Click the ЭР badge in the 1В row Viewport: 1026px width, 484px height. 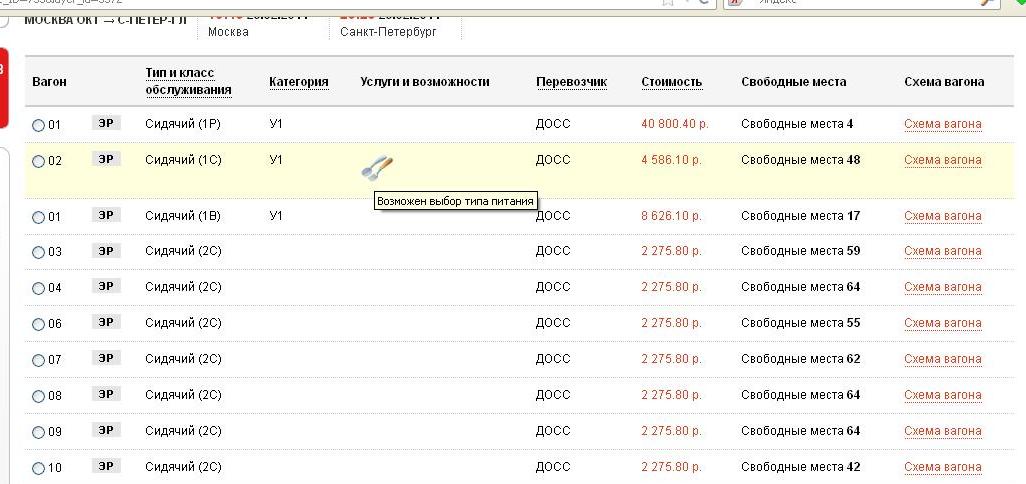pyautogui.click(x=106, y=215)
